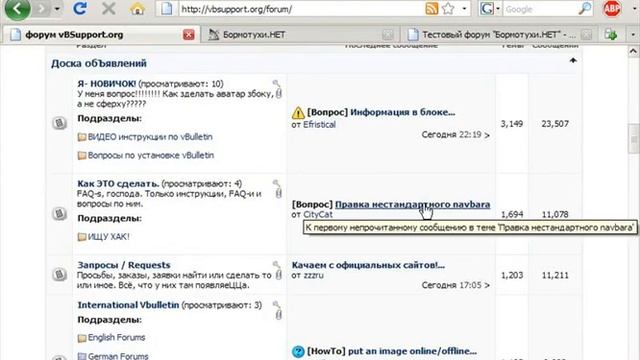Open the International Vbulletin forum
This screenshot has width=640, height=360.
tap(128, 305)
